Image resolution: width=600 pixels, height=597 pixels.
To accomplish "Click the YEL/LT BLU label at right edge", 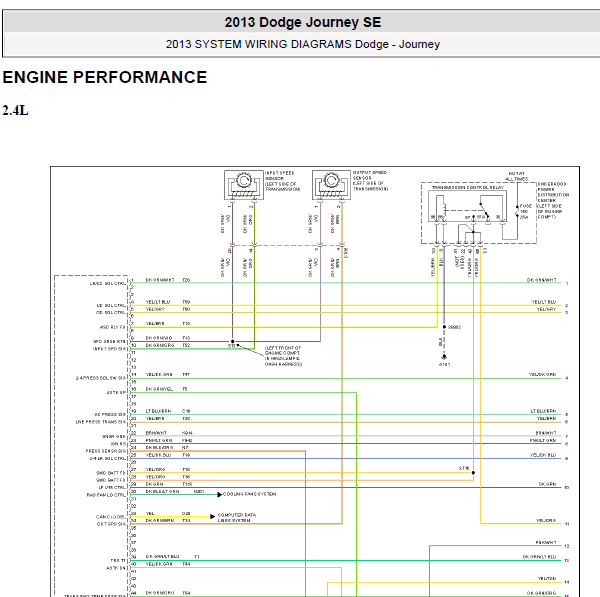I will (542, 302).
